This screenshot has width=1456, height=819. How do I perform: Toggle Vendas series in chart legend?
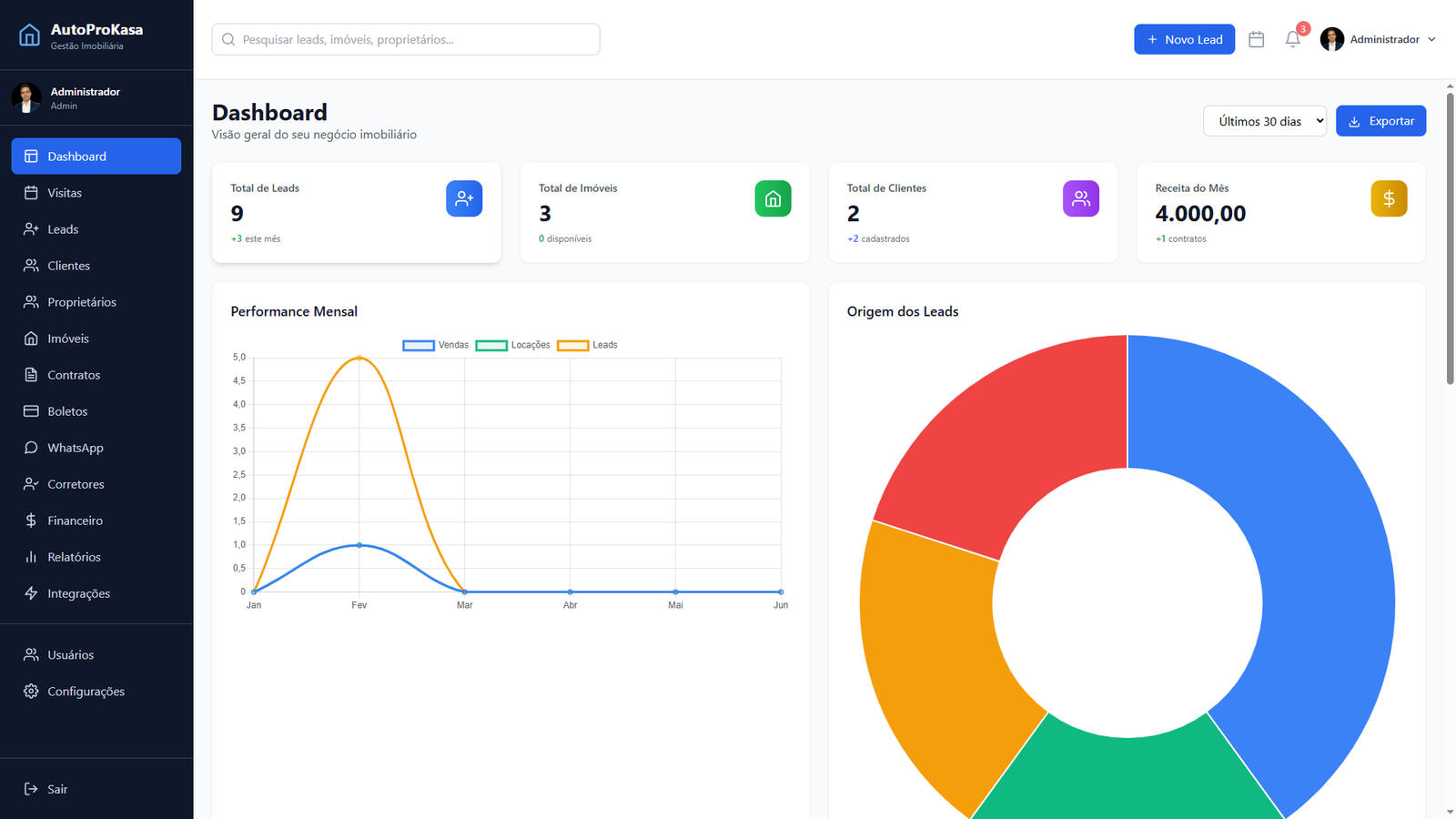point(436,345)
